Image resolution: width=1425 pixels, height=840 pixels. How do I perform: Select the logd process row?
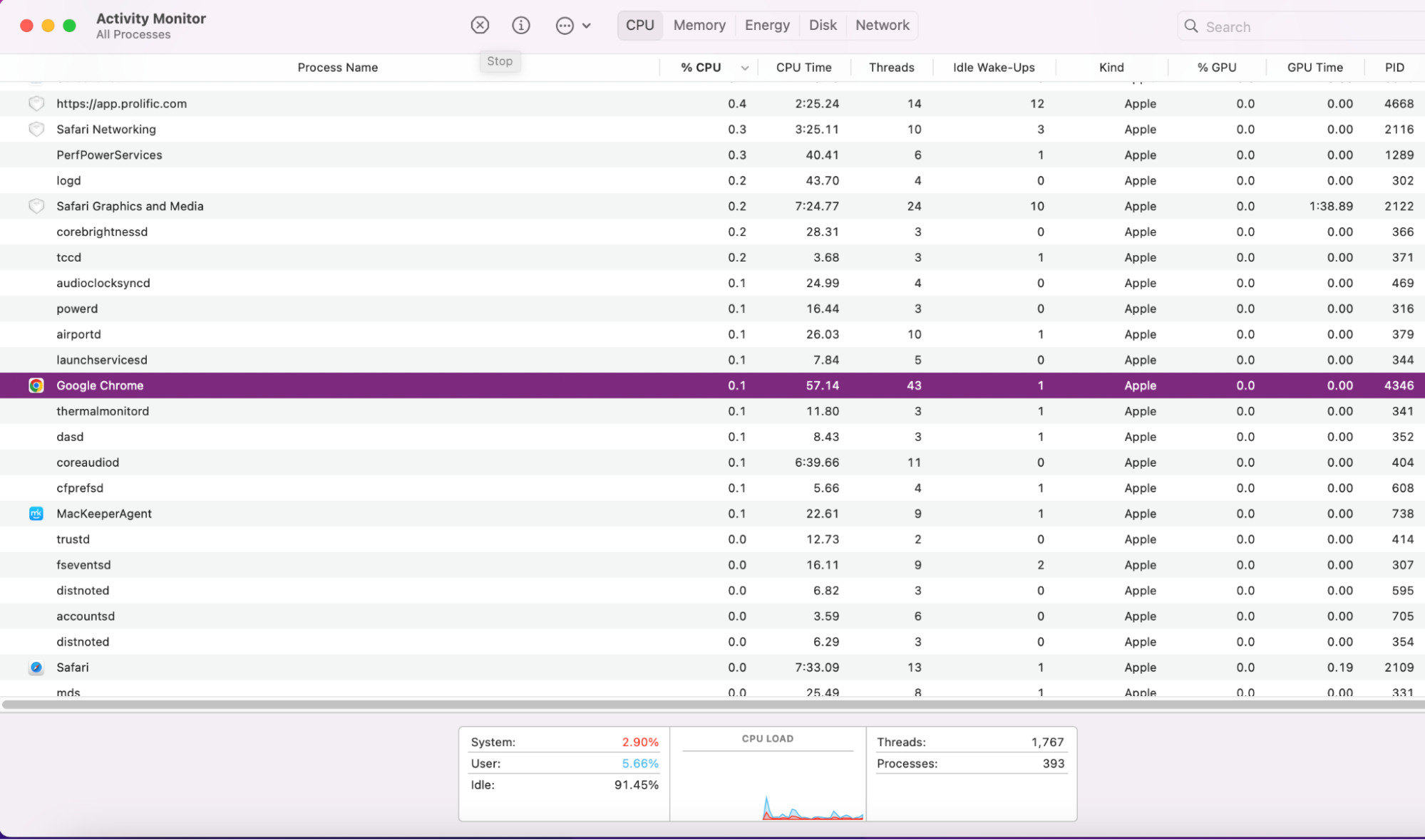pyautogui.click(x=712, y=180)
